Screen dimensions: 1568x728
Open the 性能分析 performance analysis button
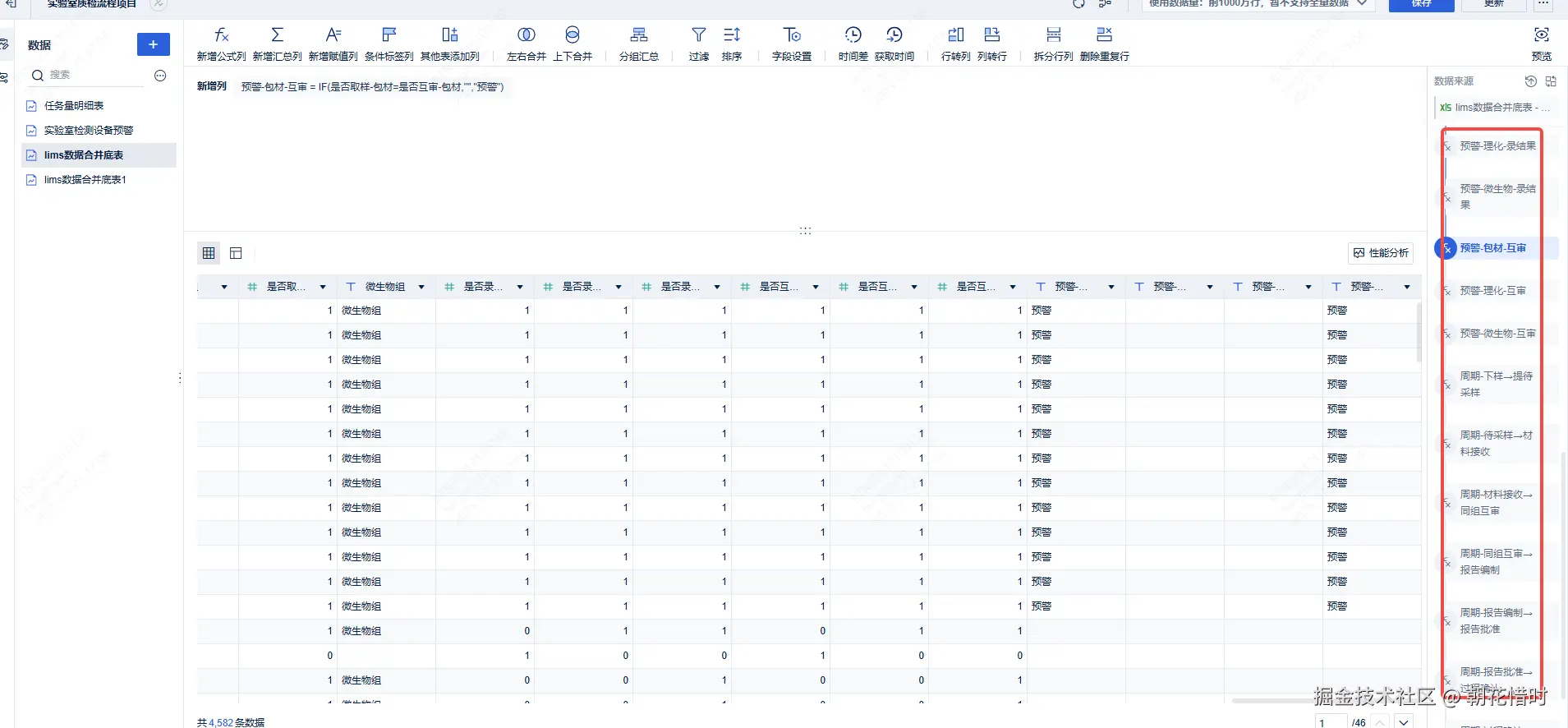point(1381,253)
